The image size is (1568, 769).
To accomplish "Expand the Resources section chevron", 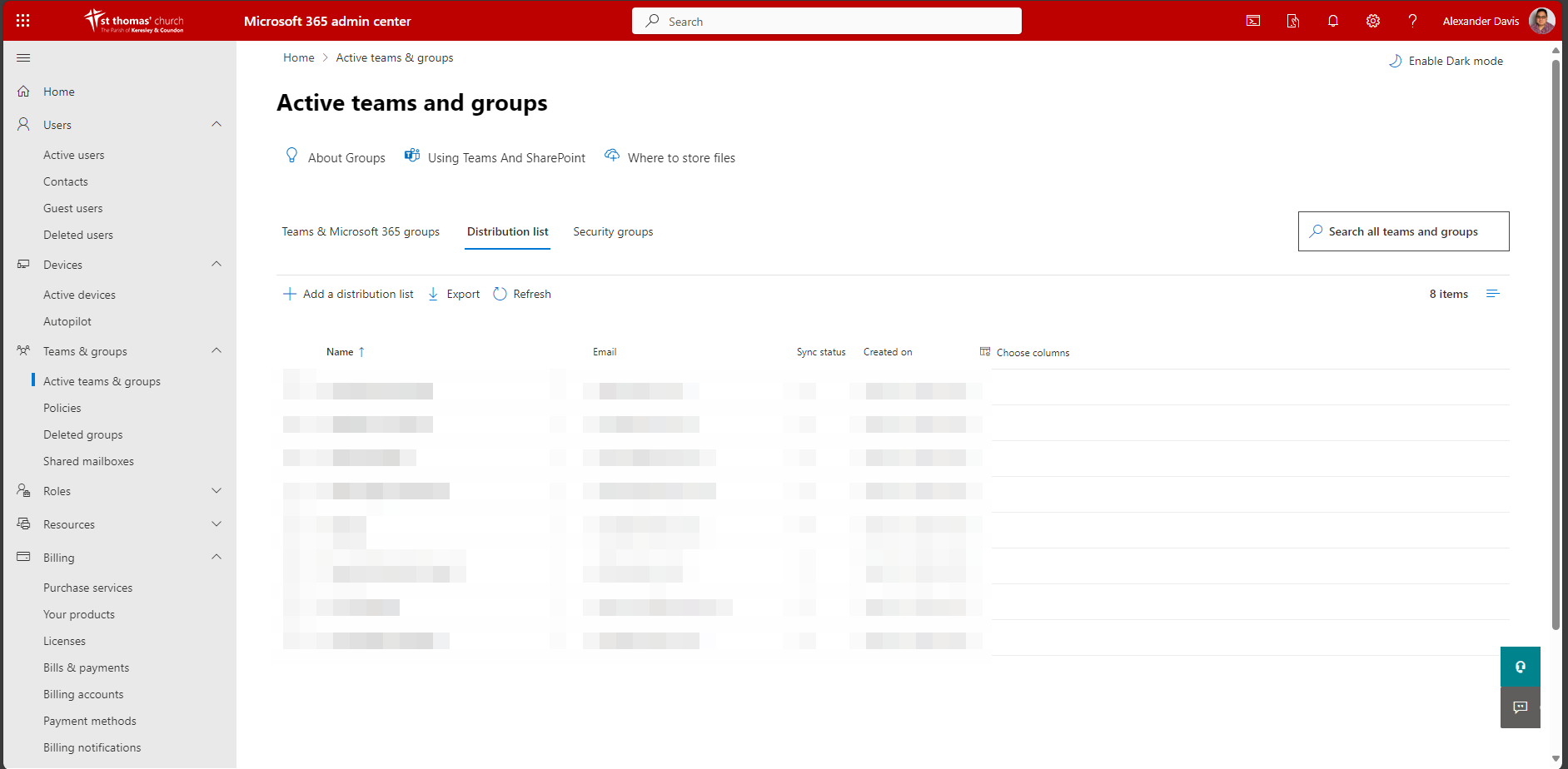I will click(x=217, y=524).
